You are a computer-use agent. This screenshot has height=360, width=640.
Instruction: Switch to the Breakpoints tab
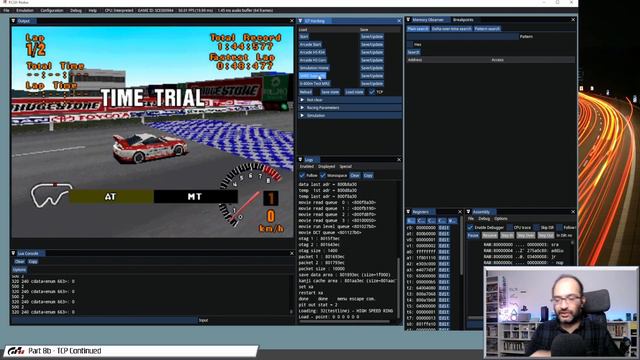[x=463, y=20]
